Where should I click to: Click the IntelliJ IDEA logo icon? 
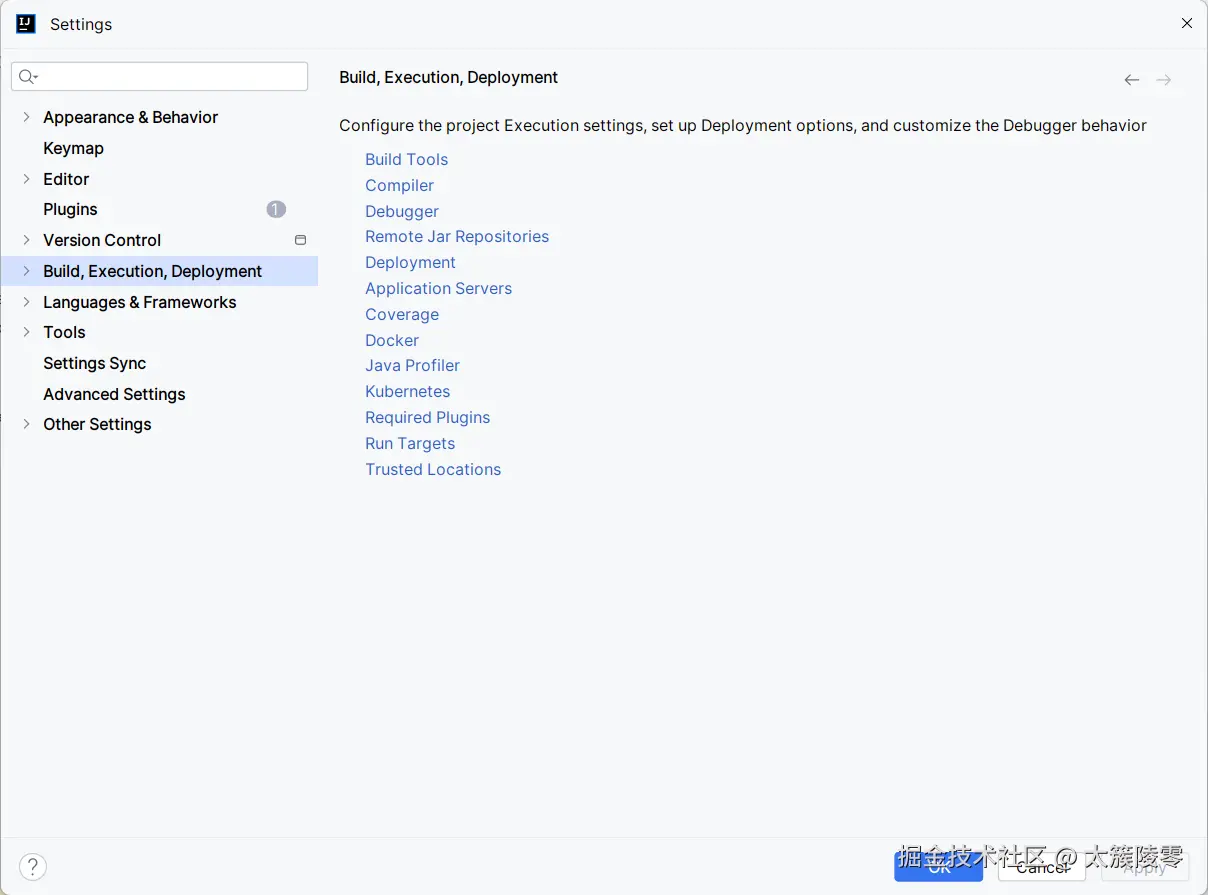tap(26, 24)
